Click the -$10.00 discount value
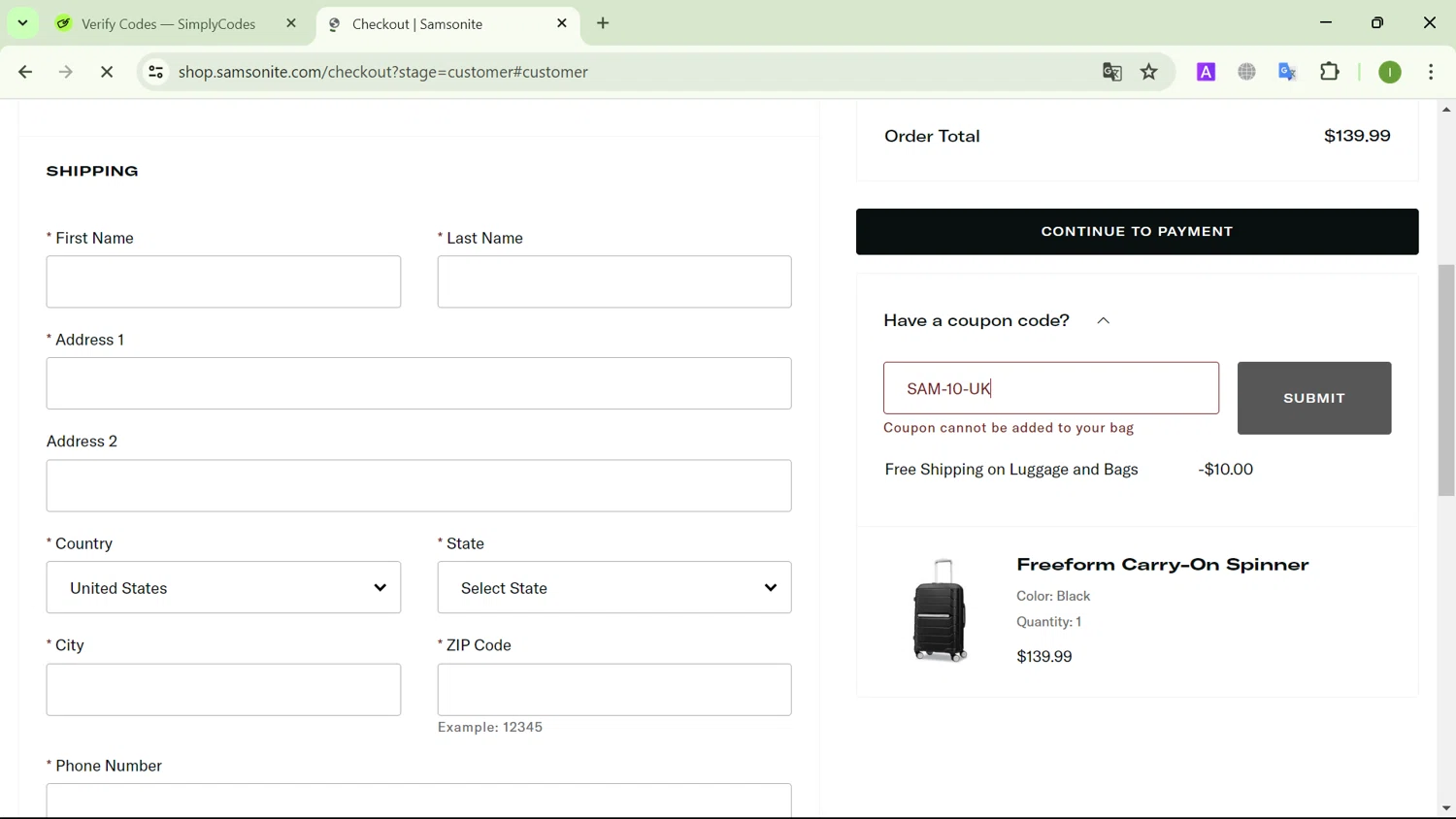Screen dimensions: 1456x819 point(1226,470)
